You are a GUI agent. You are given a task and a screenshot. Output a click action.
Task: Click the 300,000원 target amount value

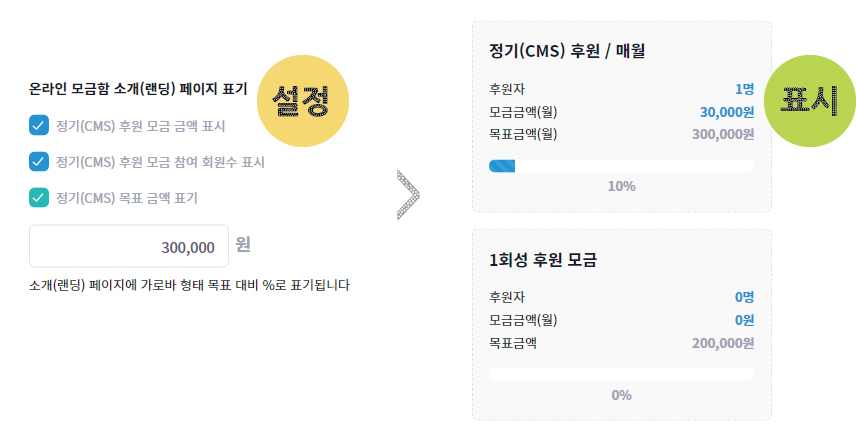[x=723, y=134]
